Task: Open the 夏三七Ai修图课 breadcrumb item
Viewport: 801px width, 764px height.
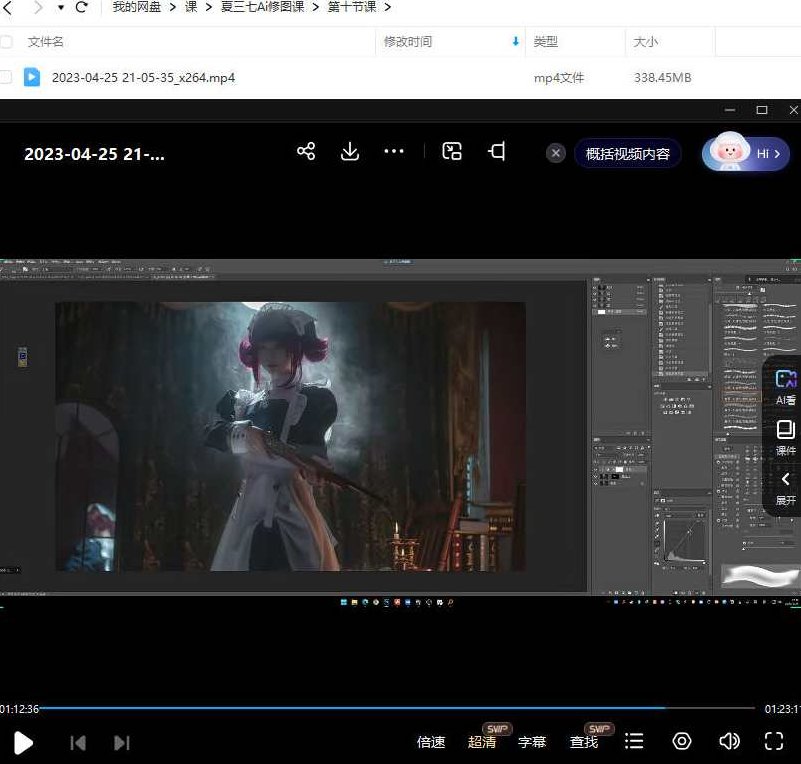Action: point(260,7)
